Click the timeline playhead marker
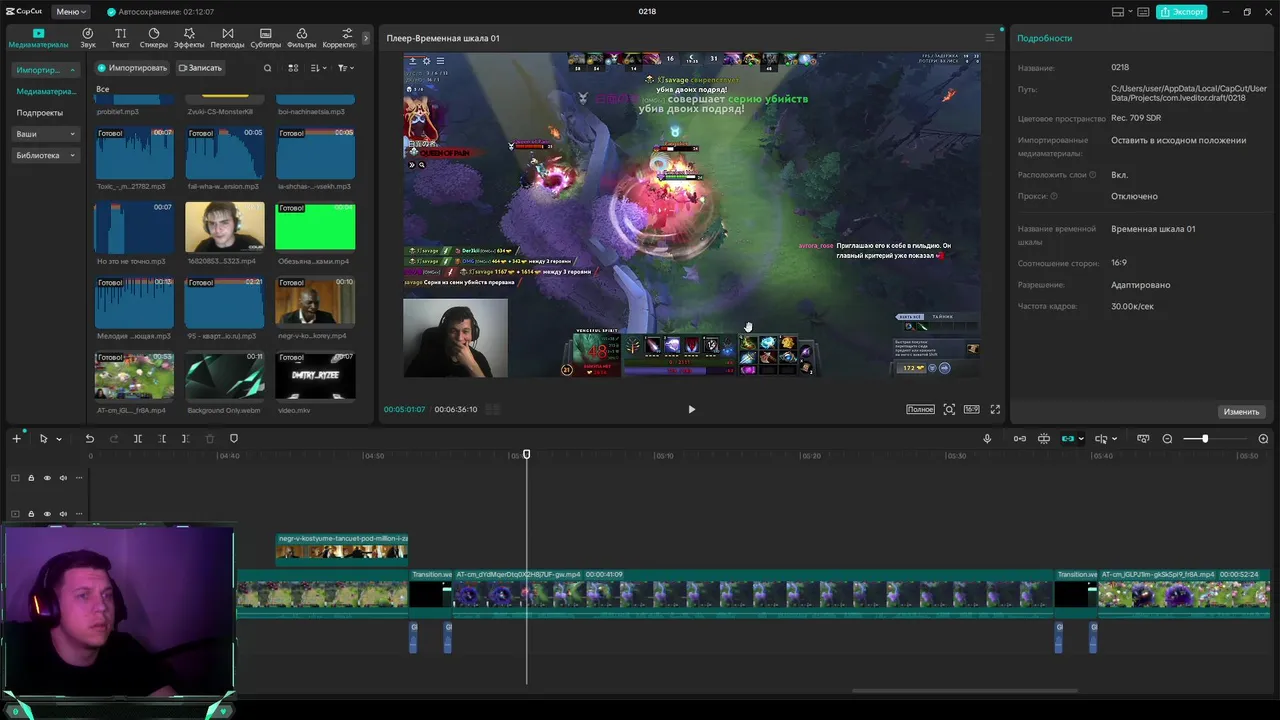 [527, 455]
